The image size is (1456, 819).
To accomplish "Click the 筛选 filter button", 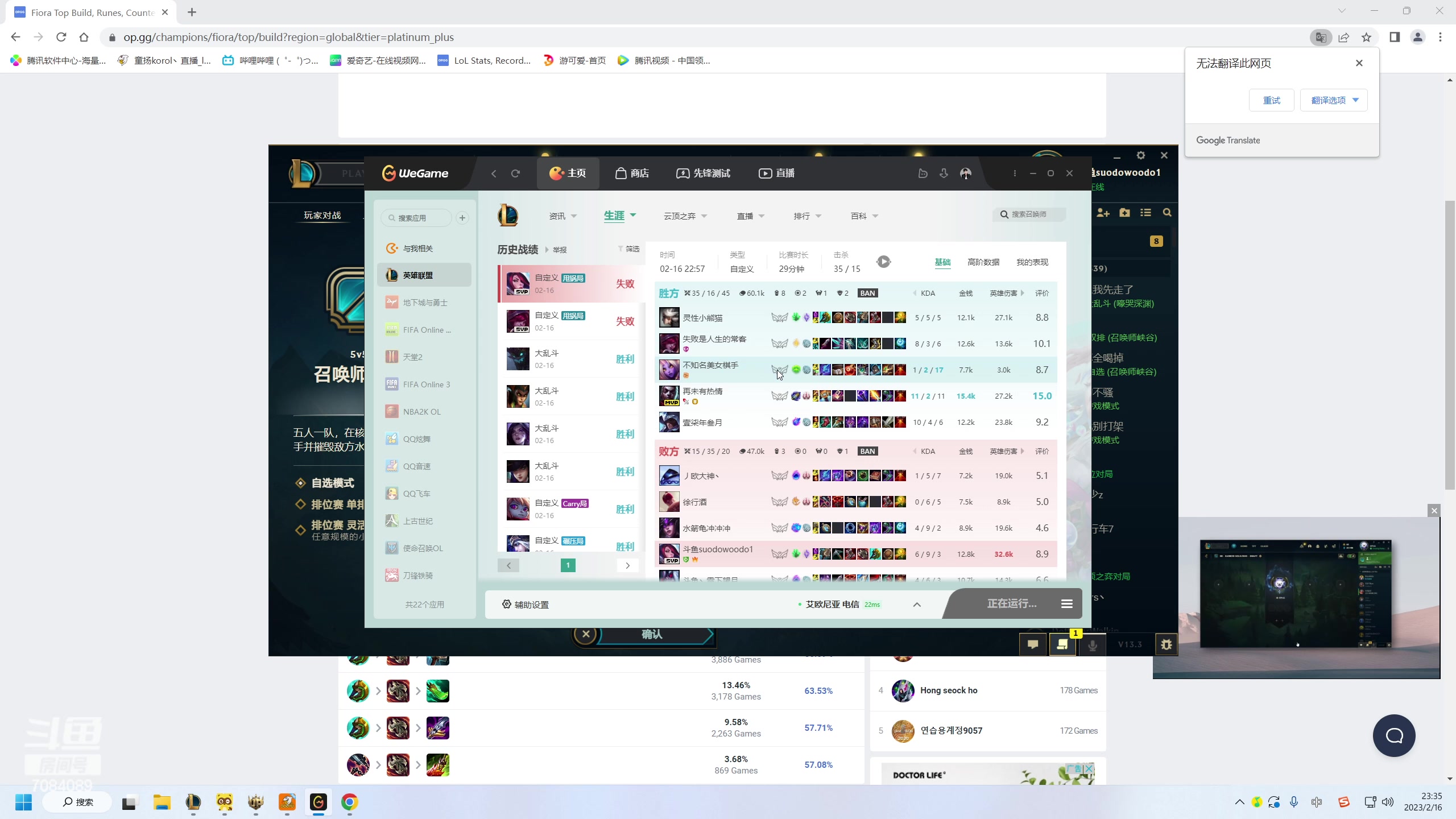I will click(628, 249).
